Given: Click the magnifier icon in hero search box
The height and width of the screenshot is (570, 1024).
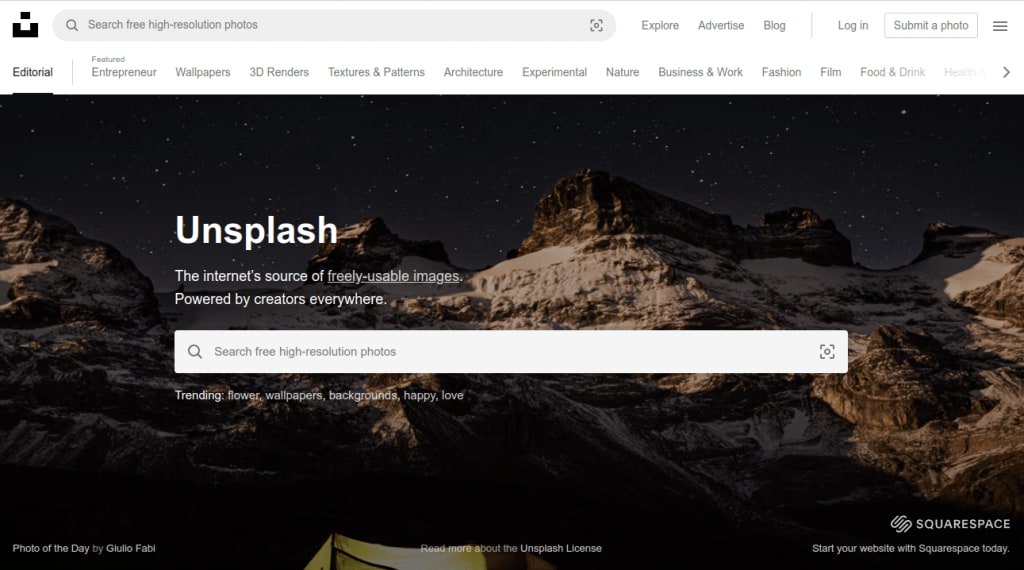Looking at the screenshot, I should tap(195, 351).
